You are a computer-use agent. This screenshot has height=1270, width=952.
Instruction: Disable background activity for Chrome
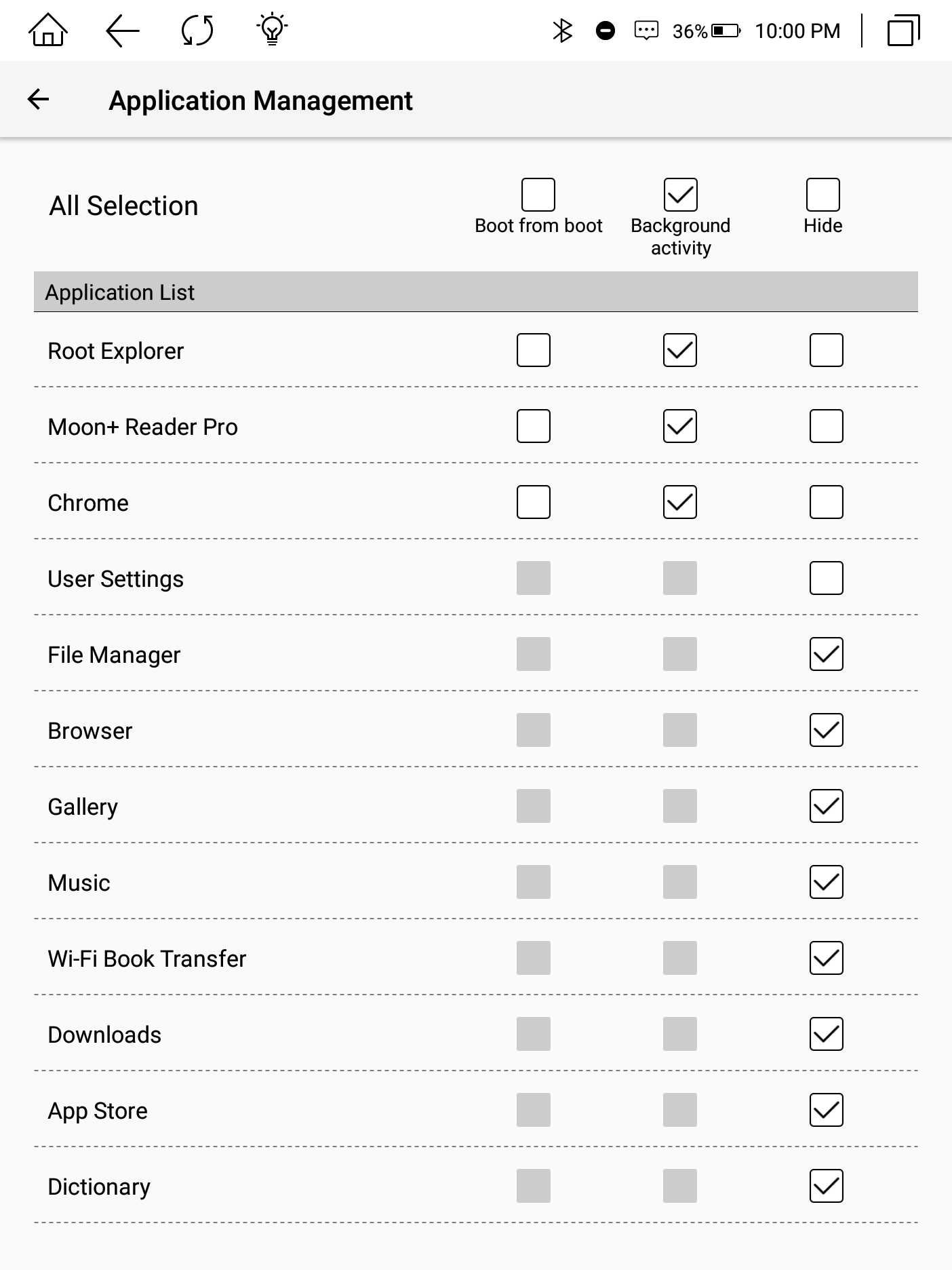(x=680, y=502)
